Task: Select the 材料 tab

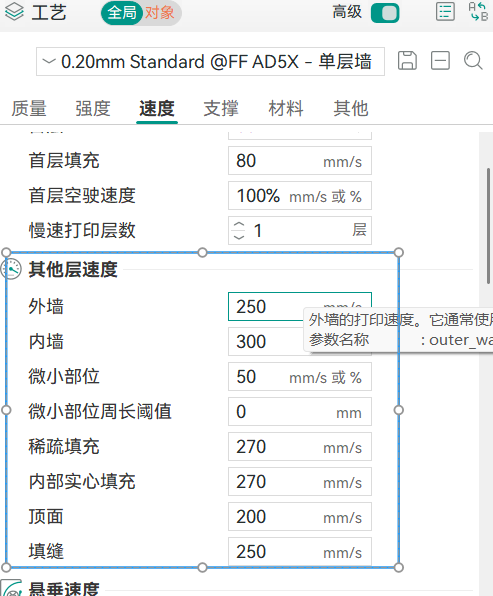Action: click(x=286, y=109)
